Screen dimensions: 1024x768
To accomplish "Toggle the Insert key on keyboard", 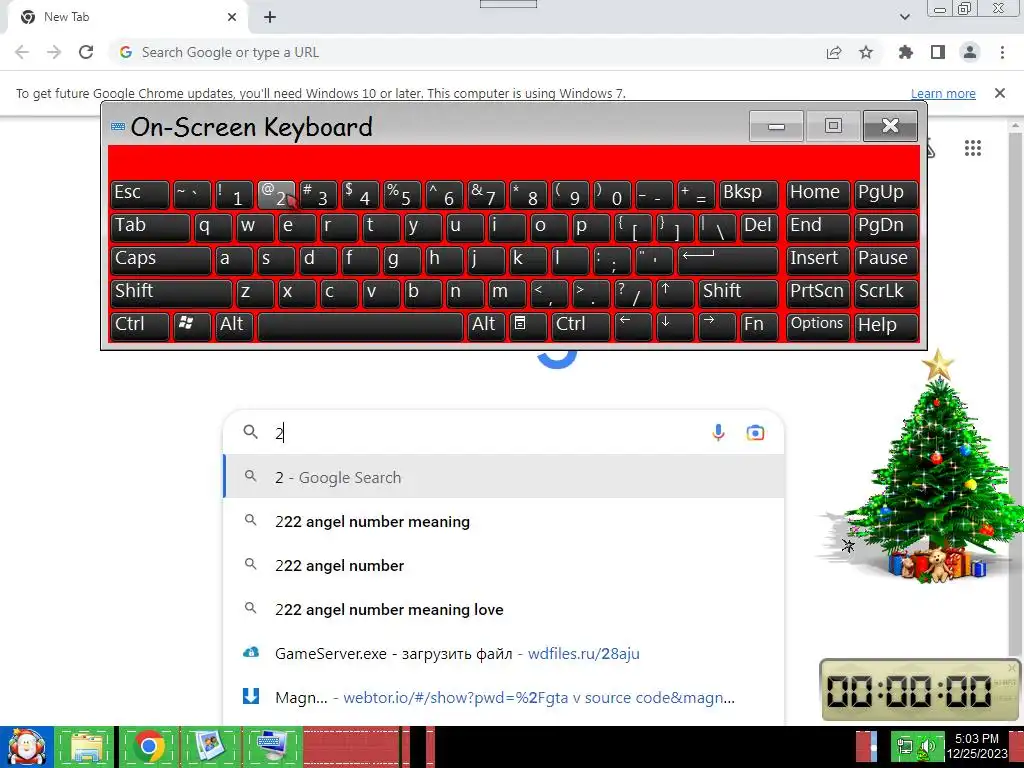I will tap(818, 261).
